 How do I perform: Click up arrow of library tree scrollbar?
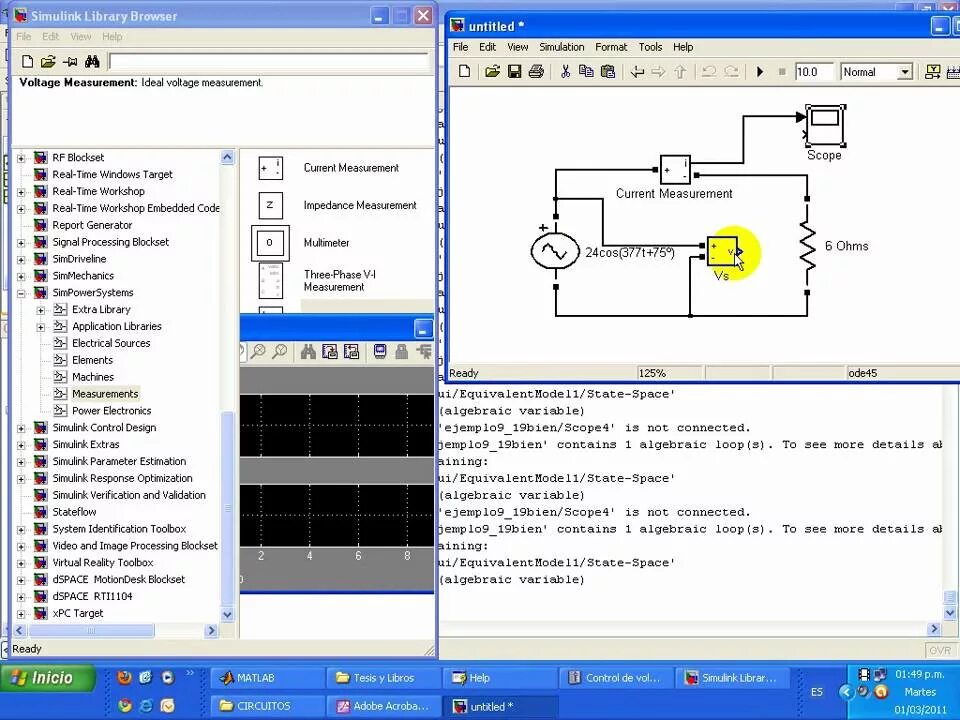(x=227, y=157)
